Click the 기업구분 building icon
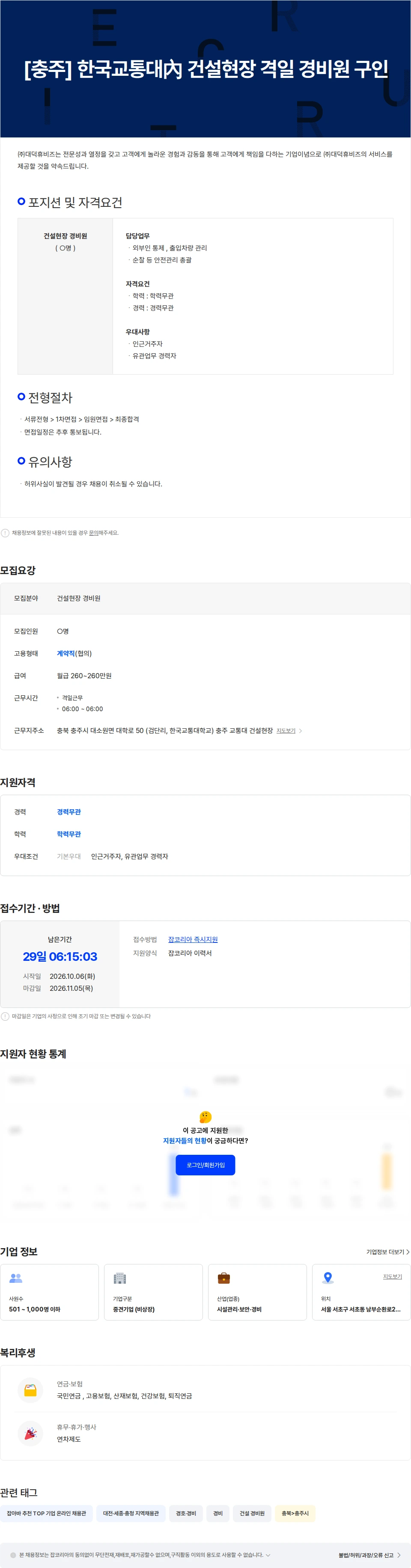The image size is (411, 1568). point(120,1278)
